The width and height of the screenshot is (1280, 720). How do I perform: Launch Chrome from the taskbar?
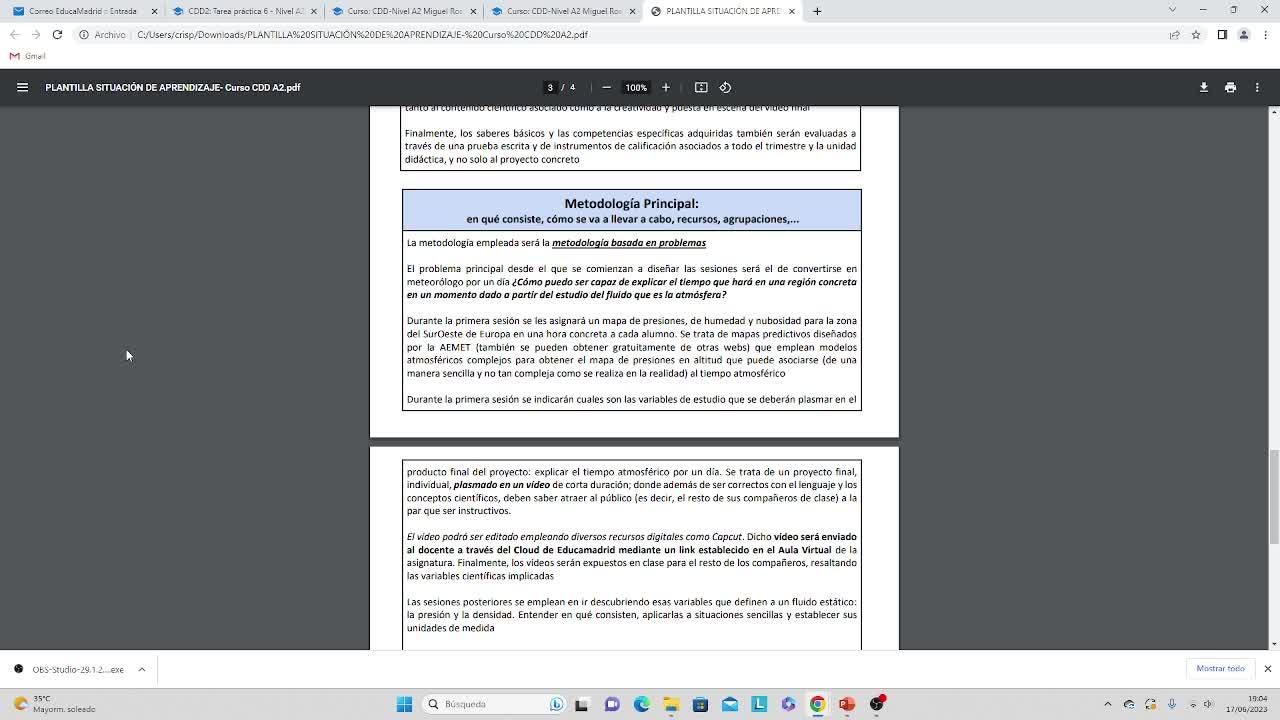[x=817, y=704]
